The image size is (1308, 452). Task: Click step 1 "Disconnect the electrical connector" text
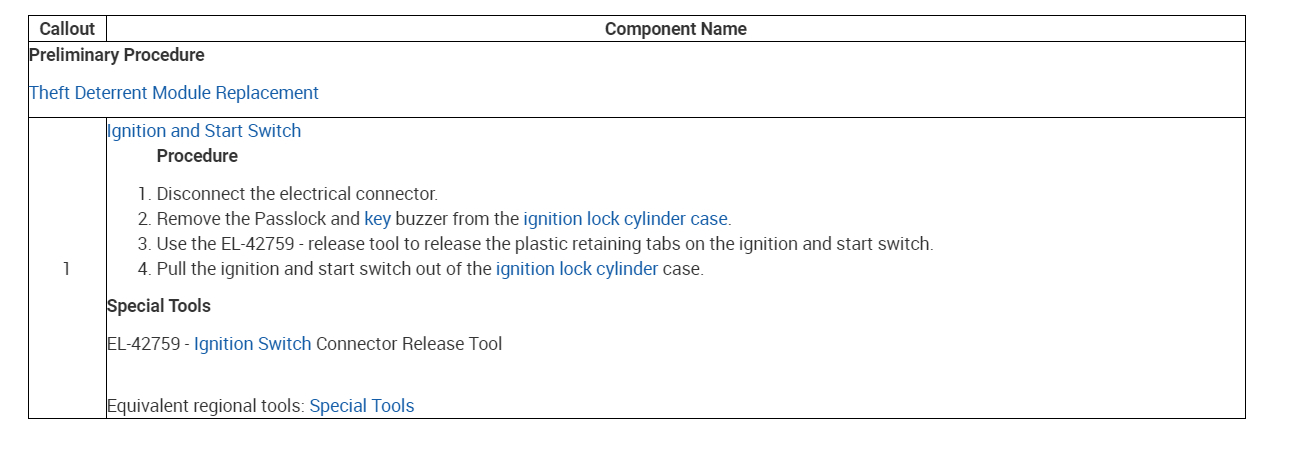297,194
